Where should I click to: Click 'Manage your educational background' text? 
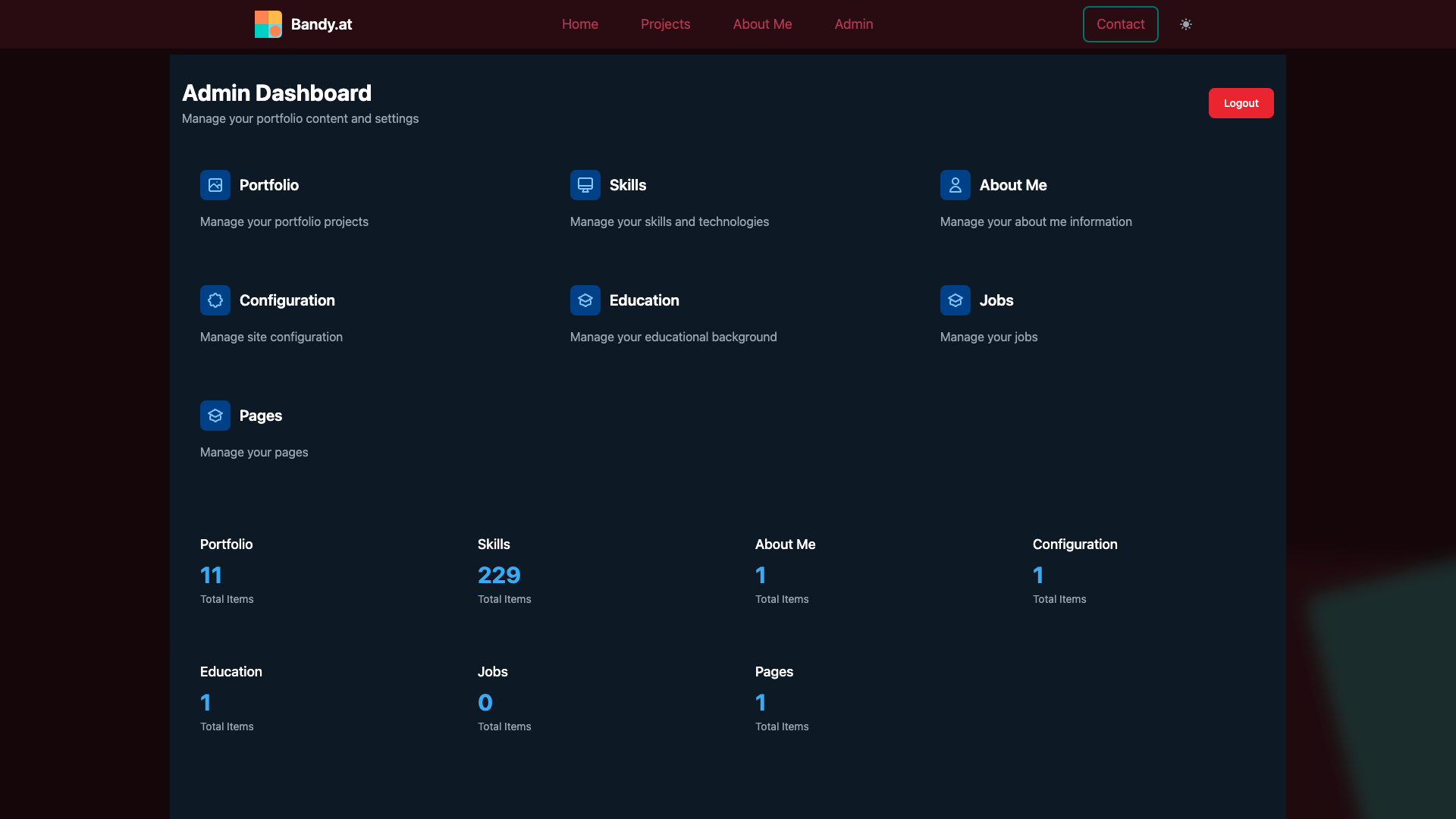point(673,337)
